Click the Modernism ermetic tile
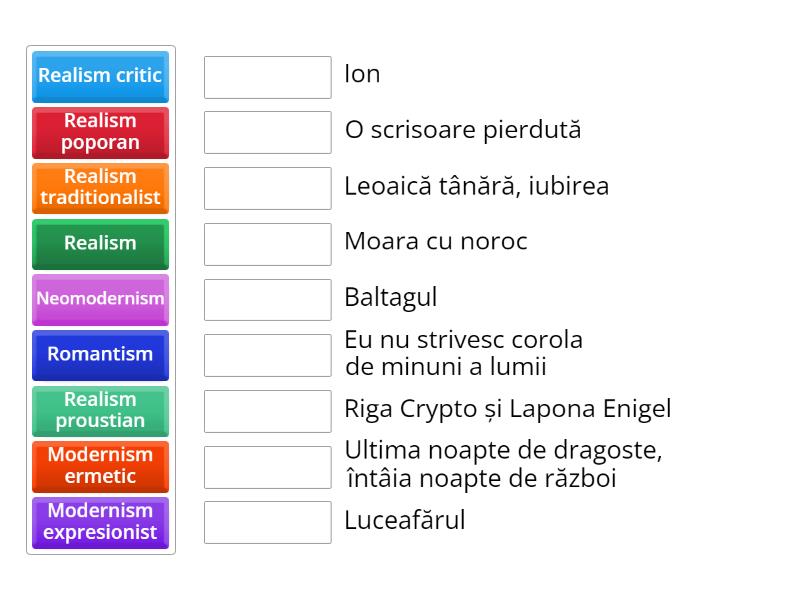The width and height of the screenshot is (800, 600). point(100,466)
